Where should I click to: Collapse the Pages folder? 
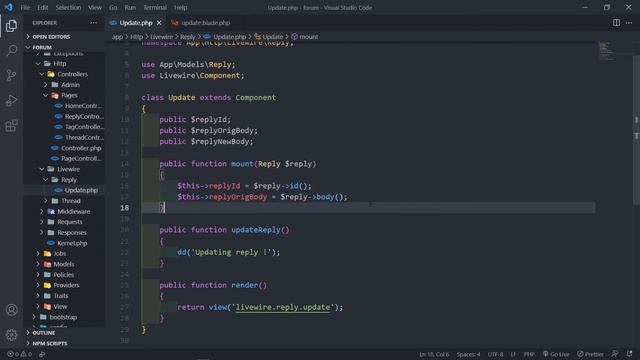pos(69,95)
